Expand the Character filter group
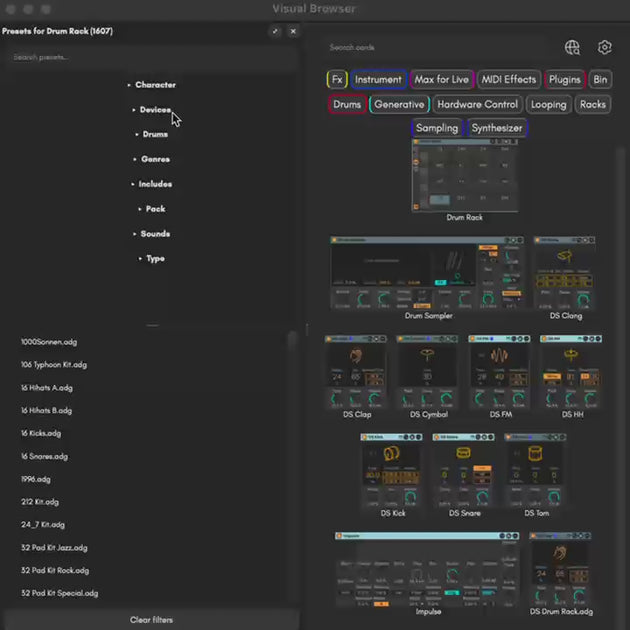630x630 pixels. 151,85
